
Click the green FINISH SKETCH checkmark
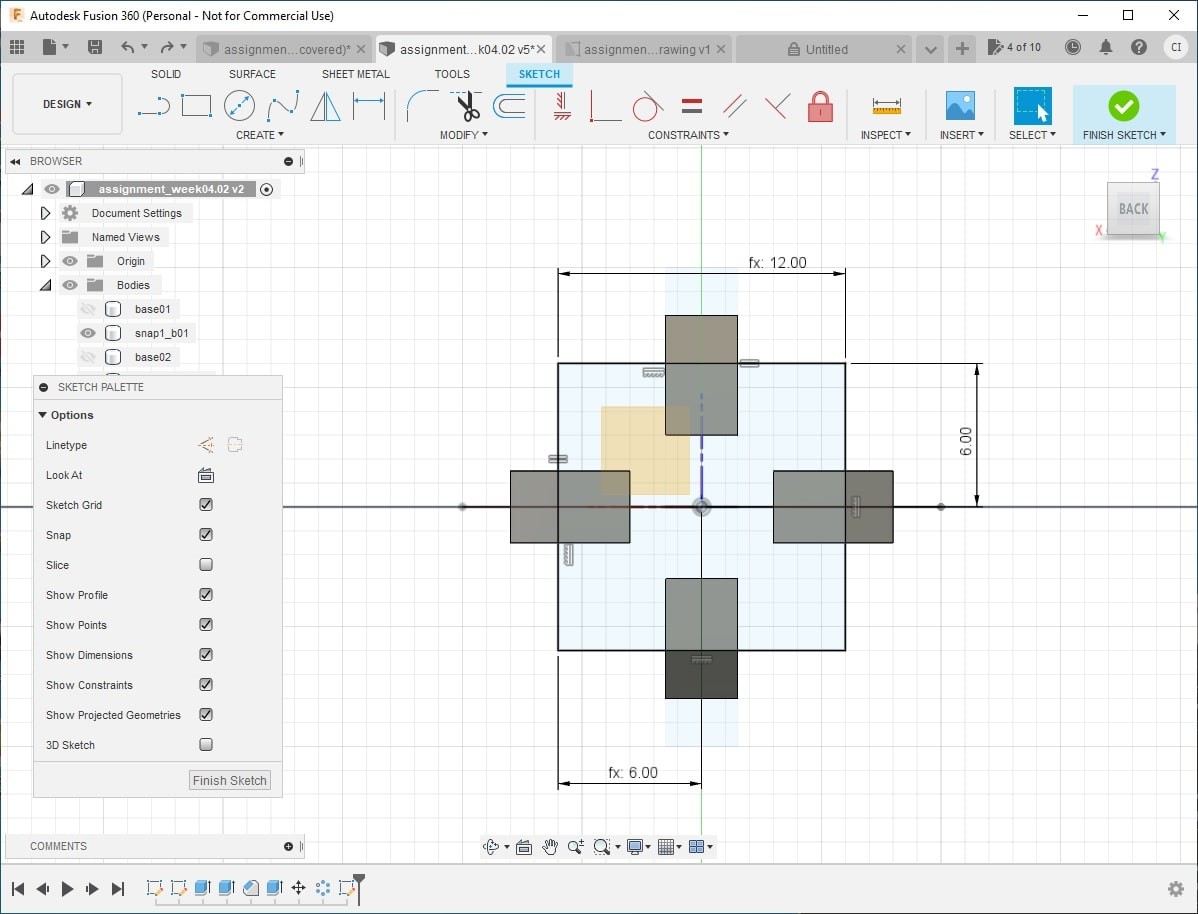[x=1123, y=106]
